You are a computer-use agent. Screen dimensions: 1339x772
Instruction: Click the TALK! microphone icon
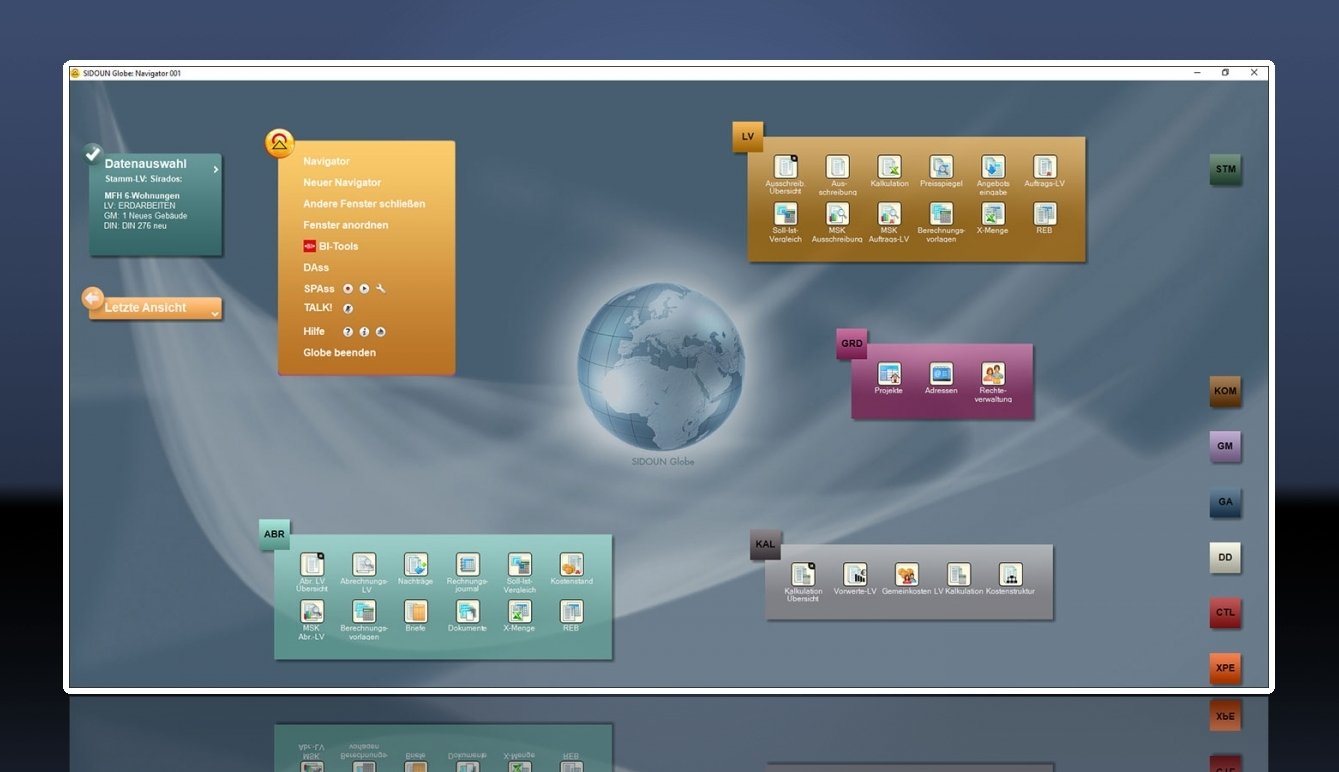[348, 309]
